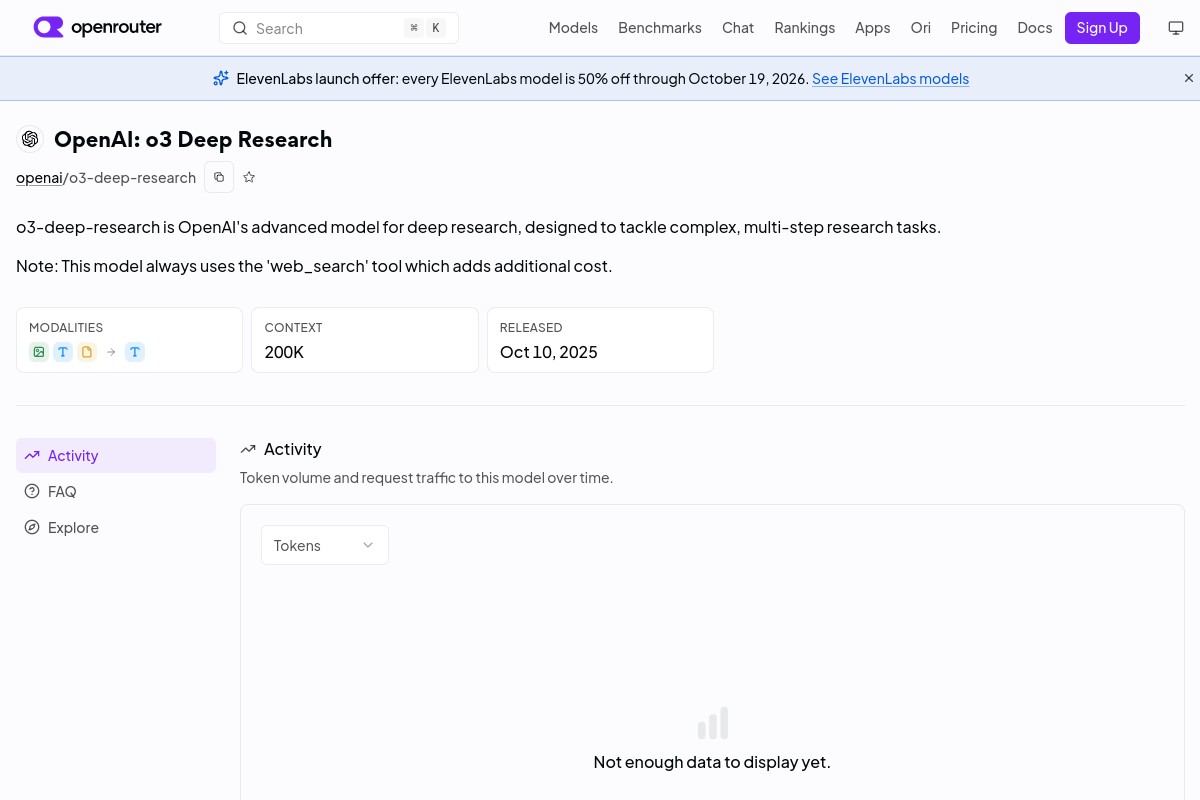Click the K shortcut key badge

[x=436, y=28]
